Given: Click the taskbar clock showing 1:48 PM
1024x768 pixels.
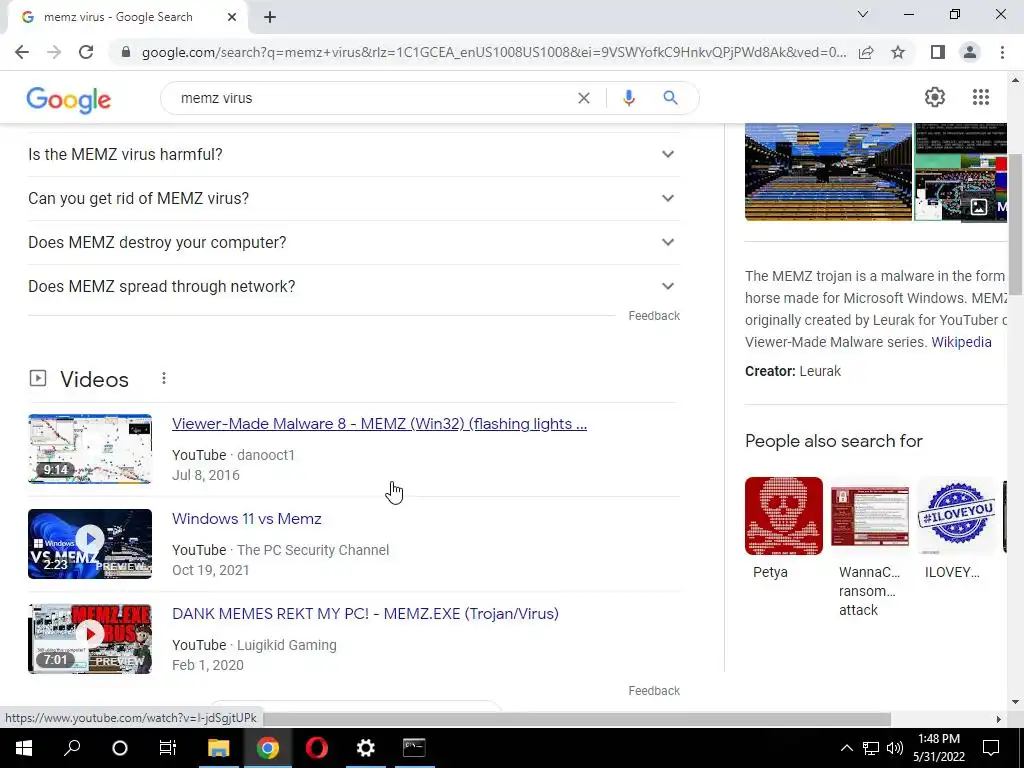Looking at the screenshot, I should click(x=938, y=748).
